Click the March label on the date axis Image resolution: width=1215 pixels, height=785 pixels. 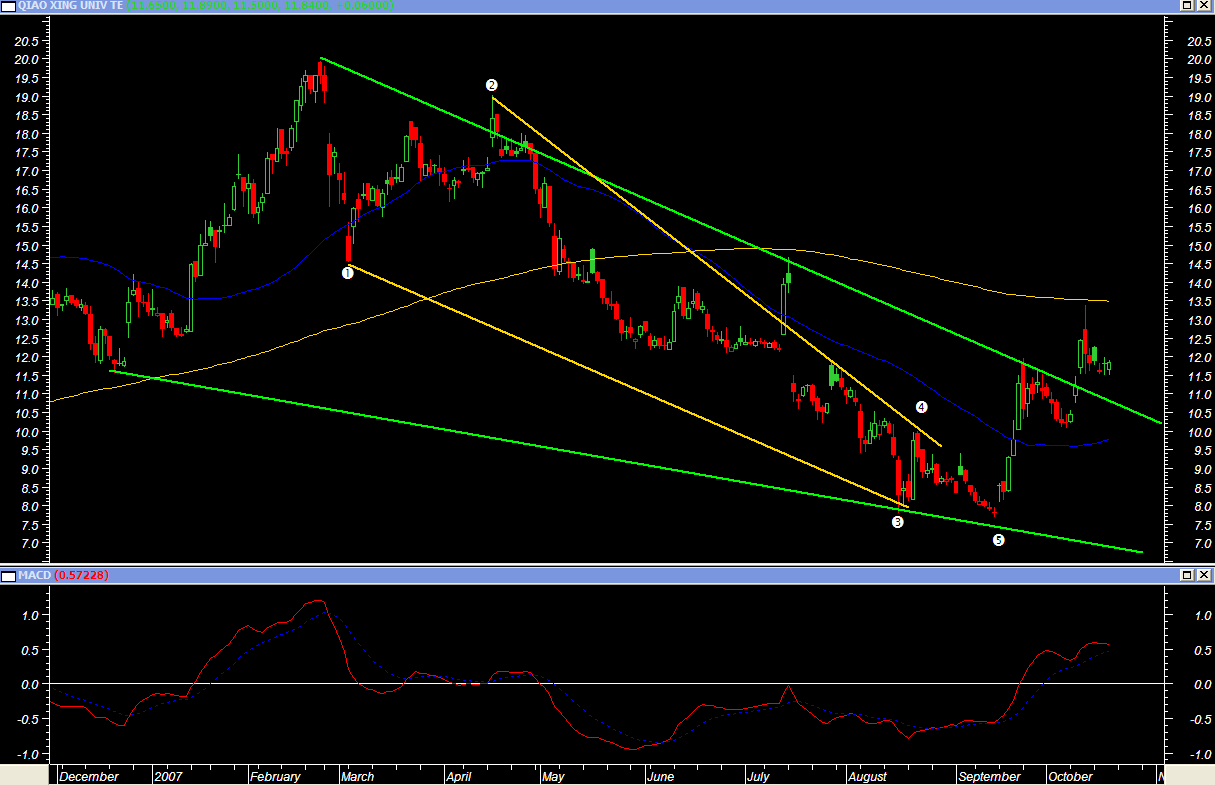pos(358,776)
